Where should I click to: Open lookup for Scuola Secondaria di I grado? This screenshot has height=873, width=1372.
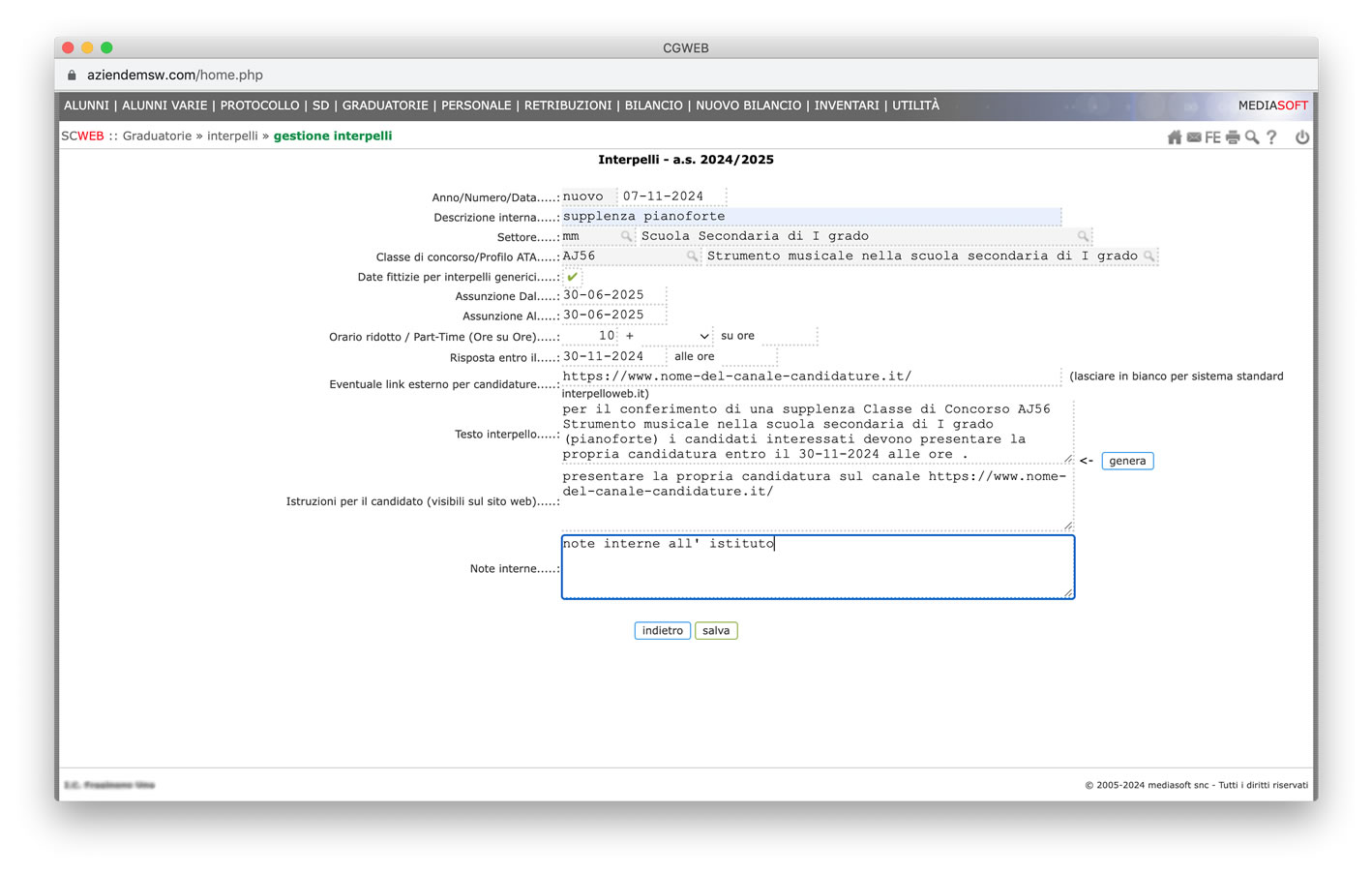point(1083,236)
